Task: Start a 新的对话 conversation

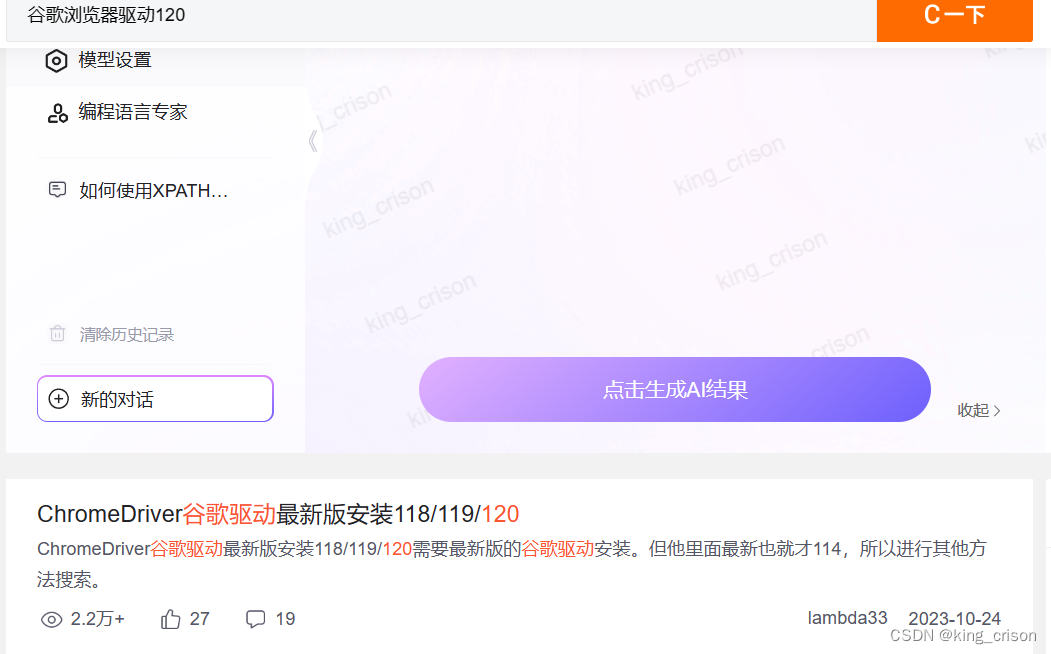Action: tap(156, 399)
